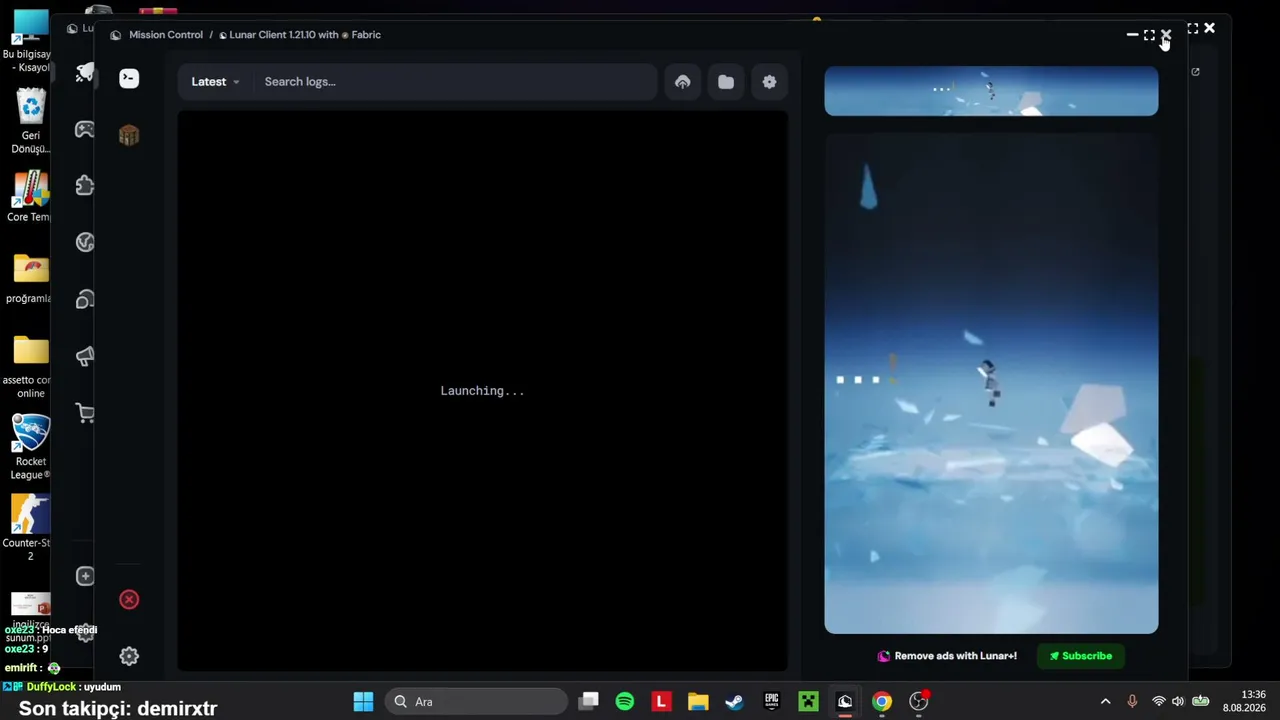Open Spotify from the taskbar

625,702
